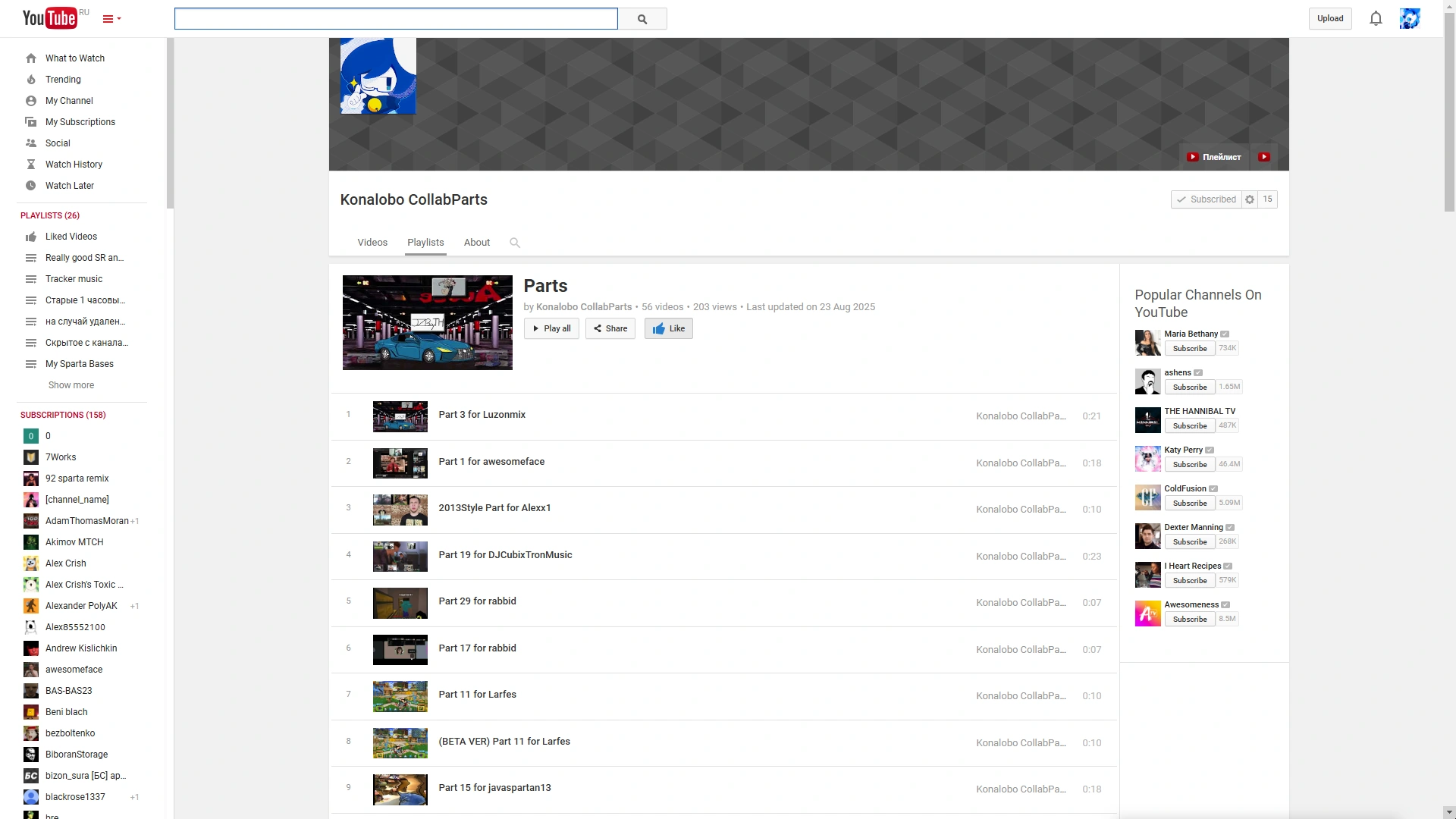The width and height of the screenshot is (1456, 819).
Task: Open the Part 3 for Luzonmix thumbnail
Action: coord(400,416)
